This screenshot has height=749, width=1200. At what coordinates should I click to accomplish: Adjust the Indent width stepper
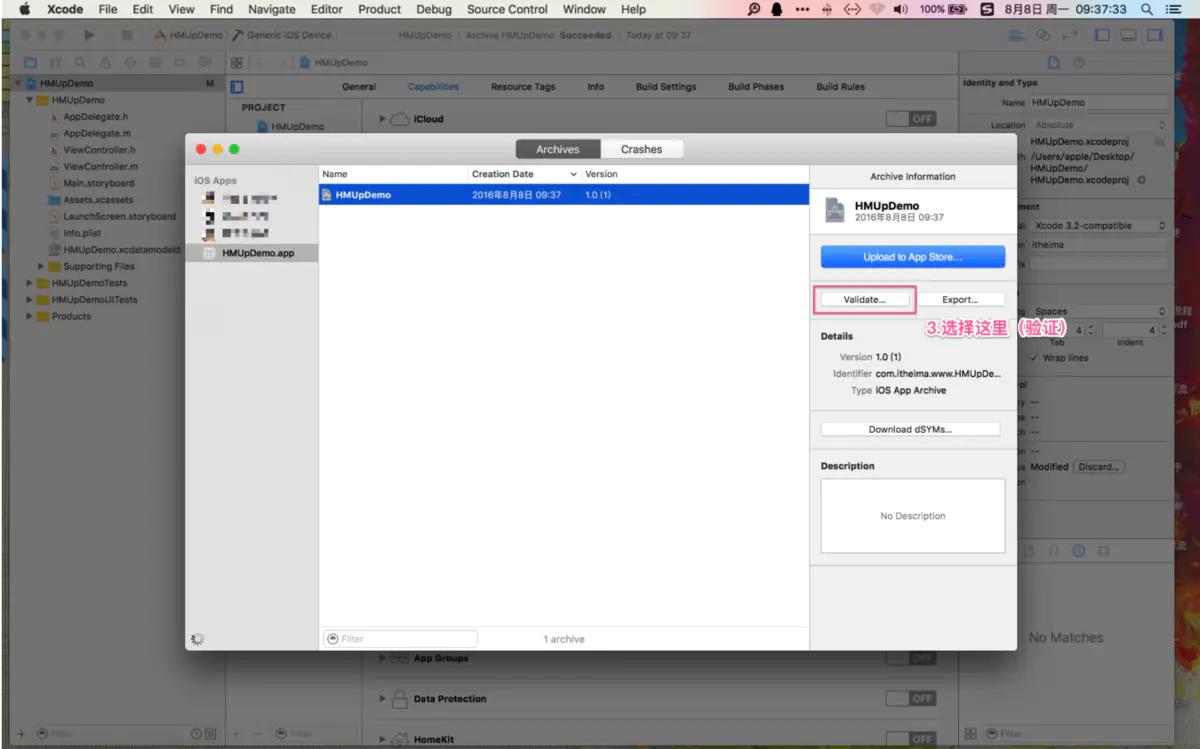click(x=1164, y=330)
